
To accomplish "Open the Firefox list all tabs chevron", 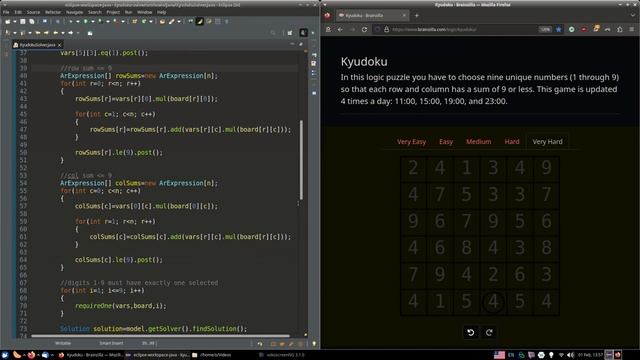I will [x=633, y=16].
